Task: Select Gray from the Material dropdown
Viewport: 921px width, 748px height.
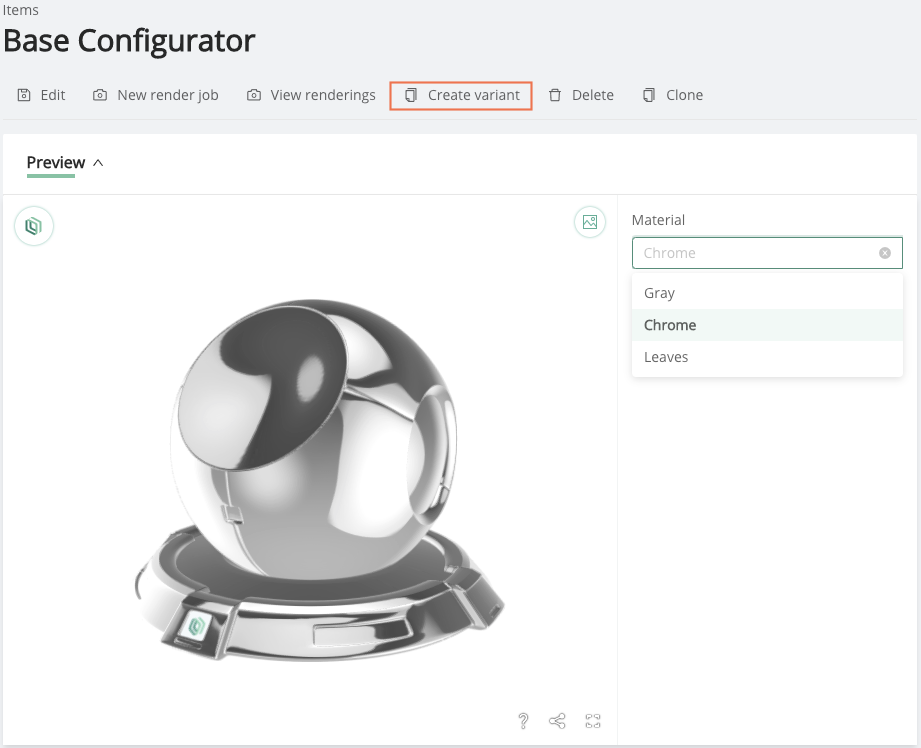Action: coord(767,293)
